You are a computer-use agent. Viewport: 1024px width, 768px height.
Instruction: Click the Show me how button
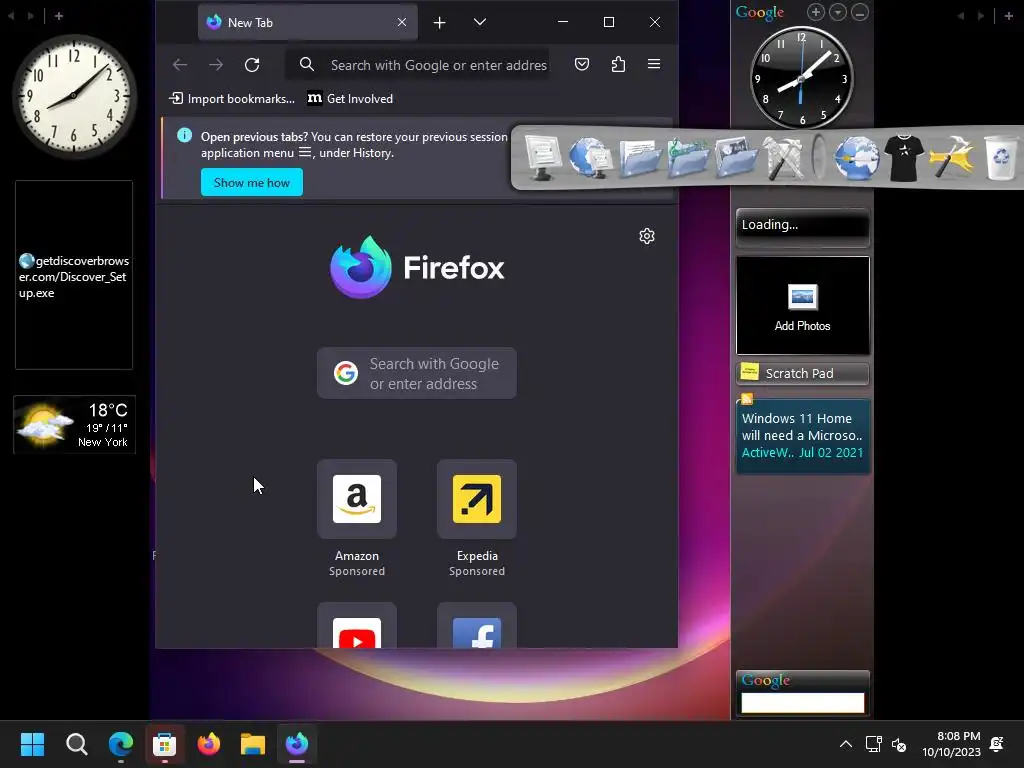click(251, 182)
